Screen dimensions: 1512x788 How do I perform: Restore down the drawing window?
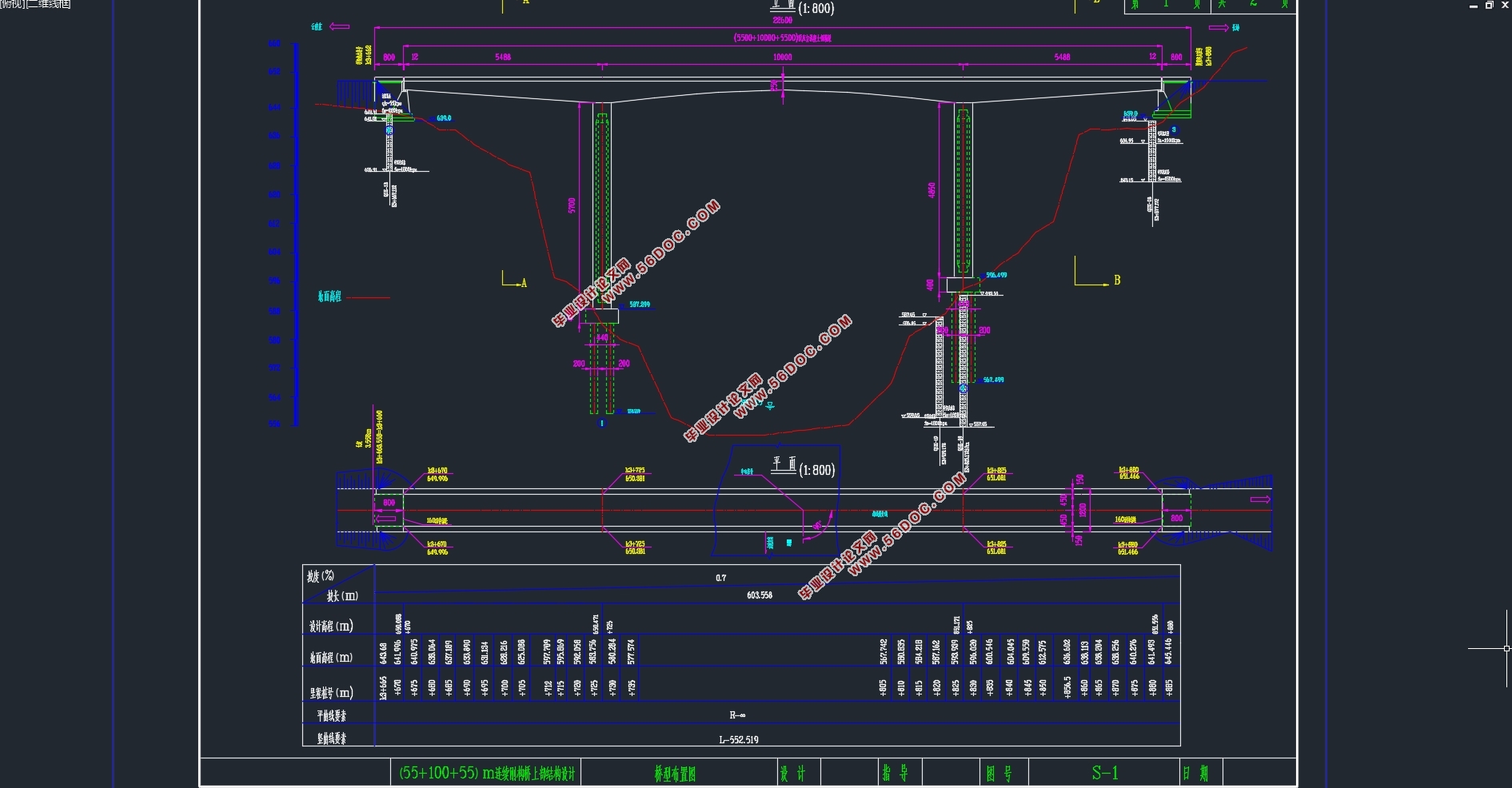(1489, 6)
